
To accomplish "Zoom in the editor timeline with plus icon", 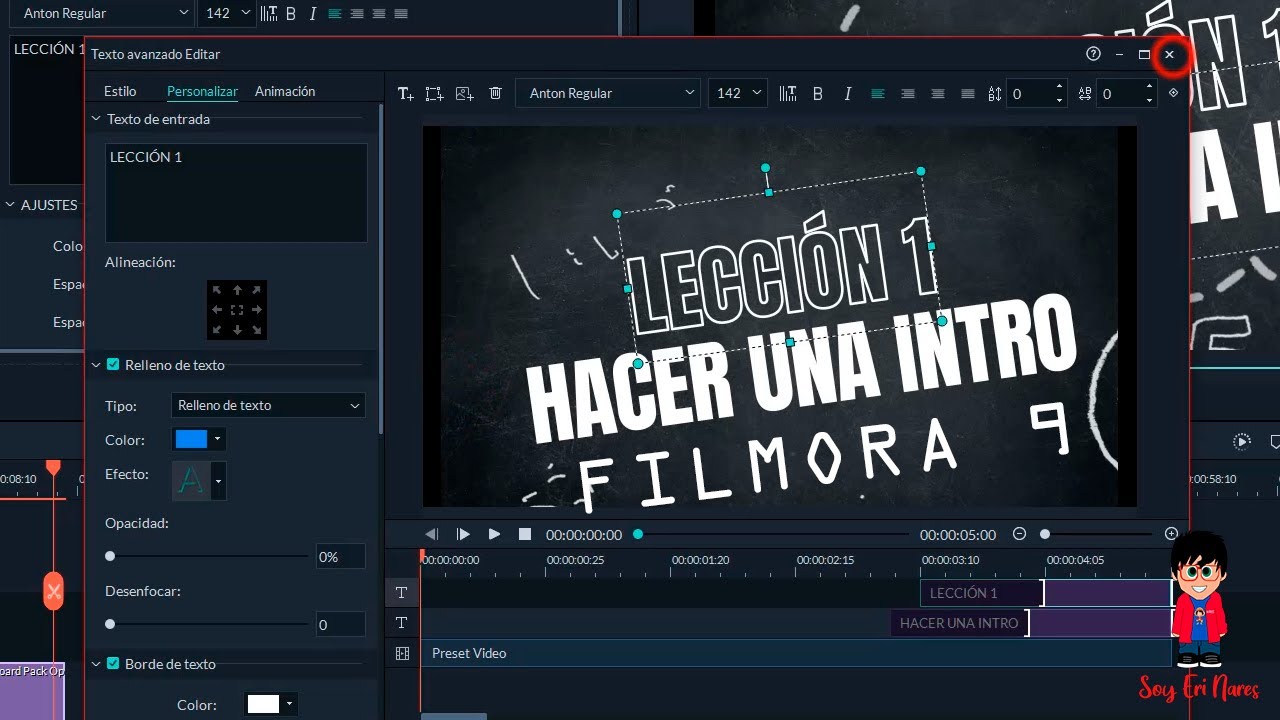I will click(x=1171, y=534).
